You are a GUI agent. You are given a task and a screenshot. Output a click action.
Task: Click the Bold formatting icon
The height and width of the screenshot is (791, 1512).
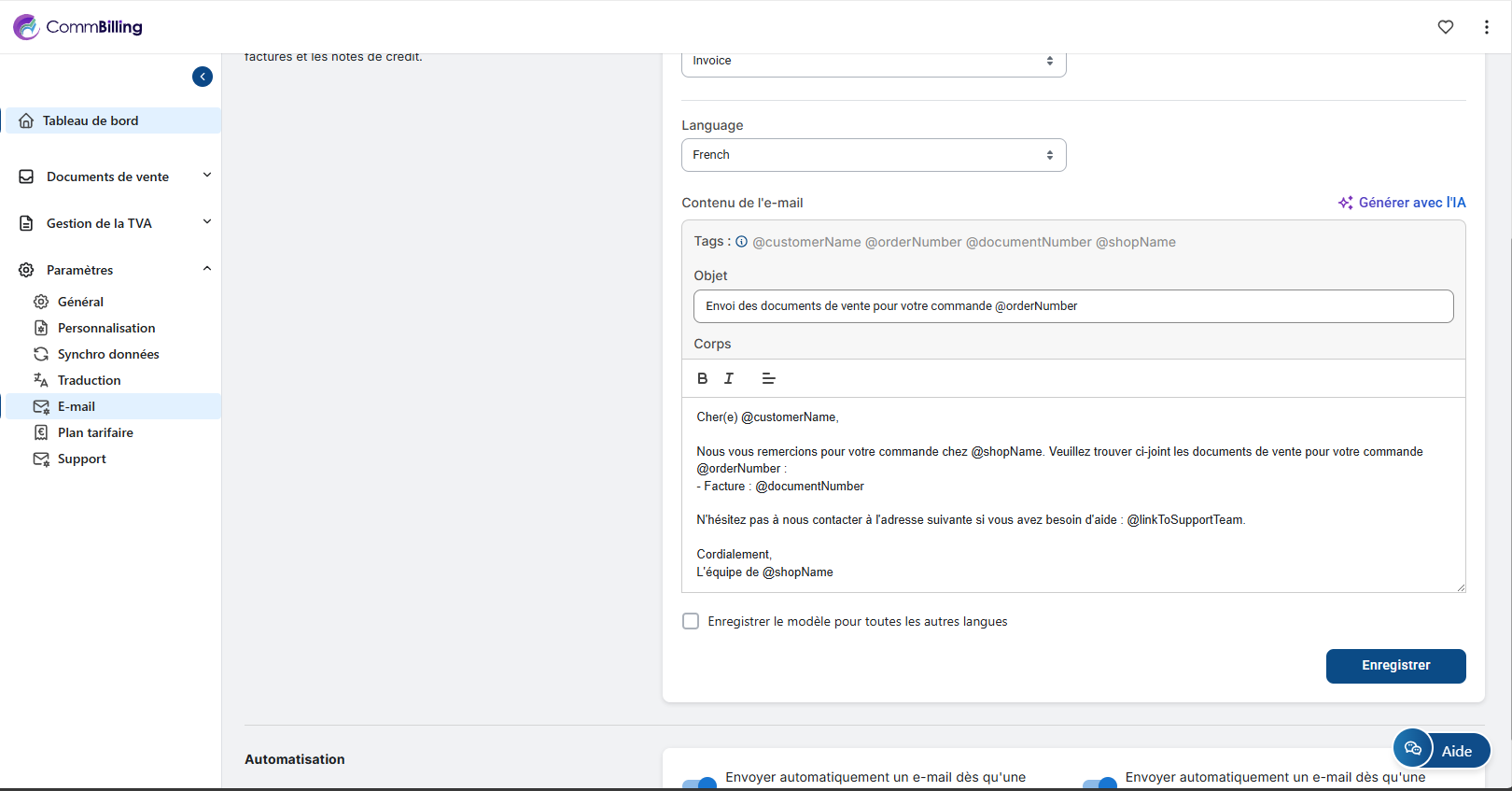pyautogui.click(x=702, y=378)
